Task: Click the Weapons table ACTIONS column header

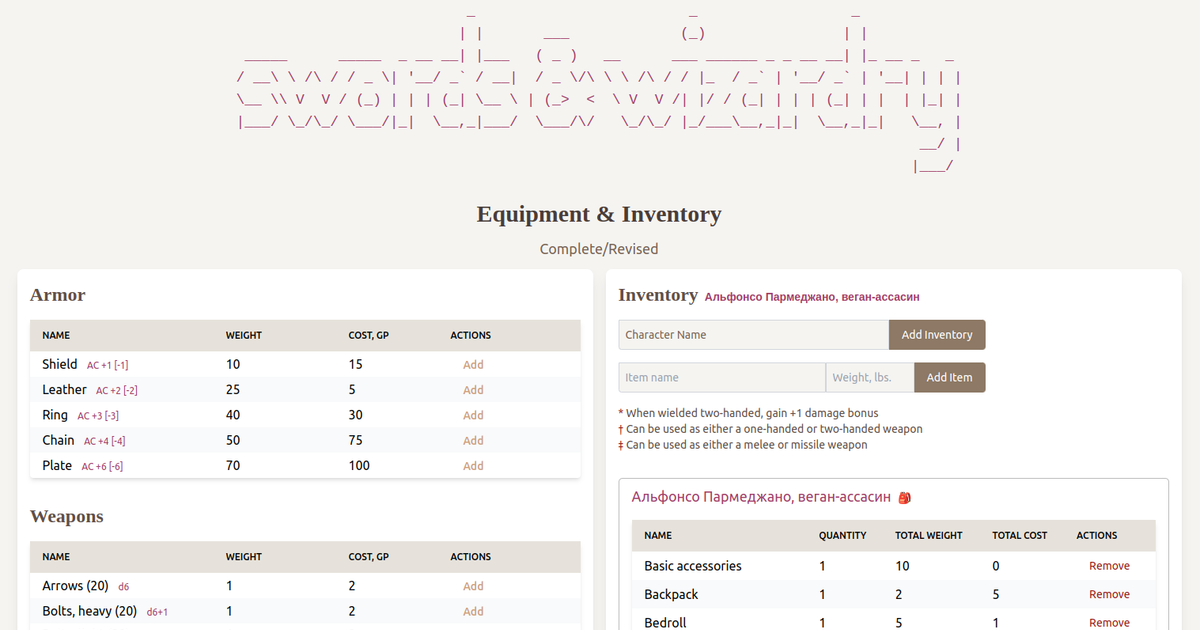Action: (471, 557)
